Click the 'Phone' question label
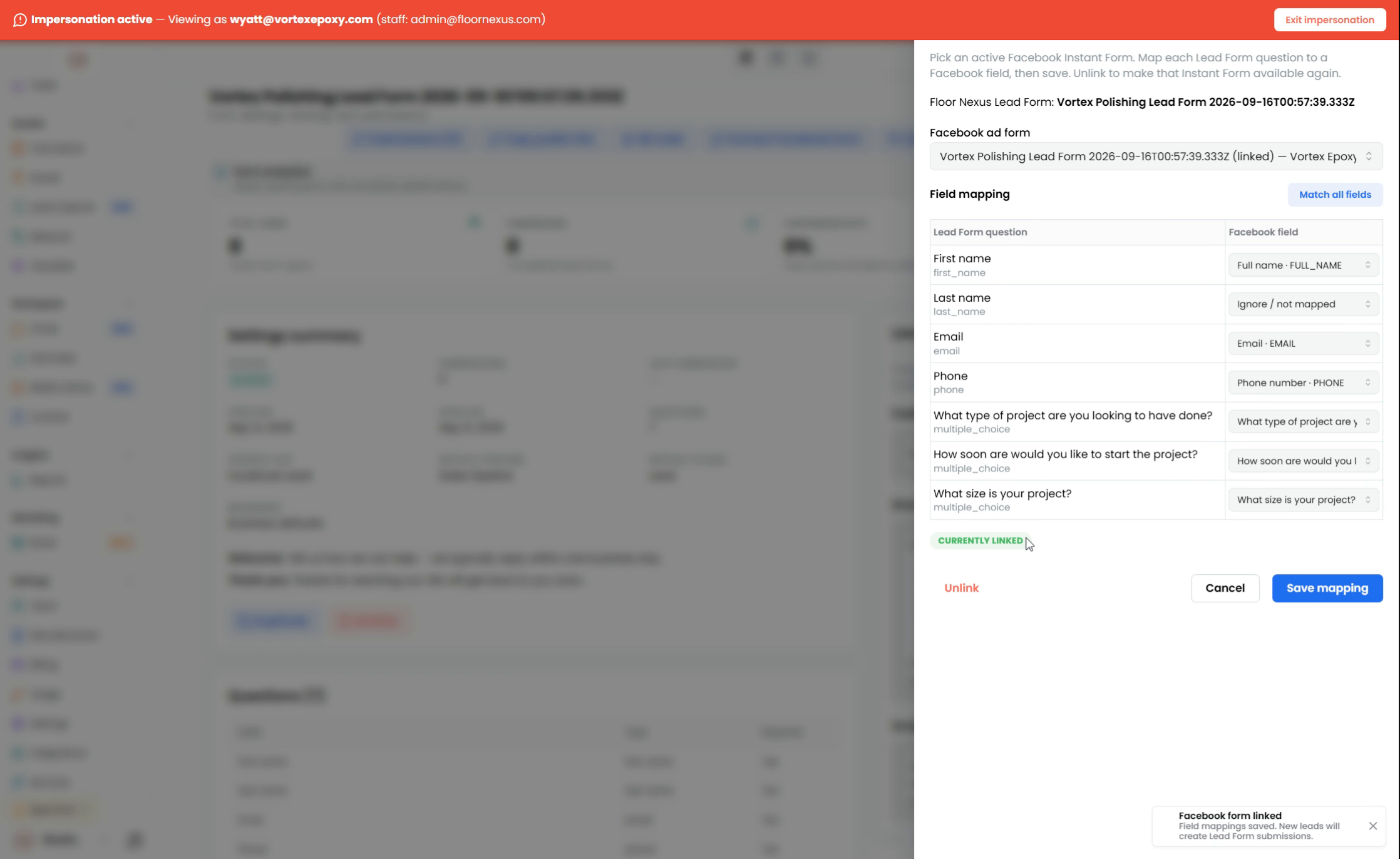The height and width of the screenshot is (859, 1400). tap(950, 376)
